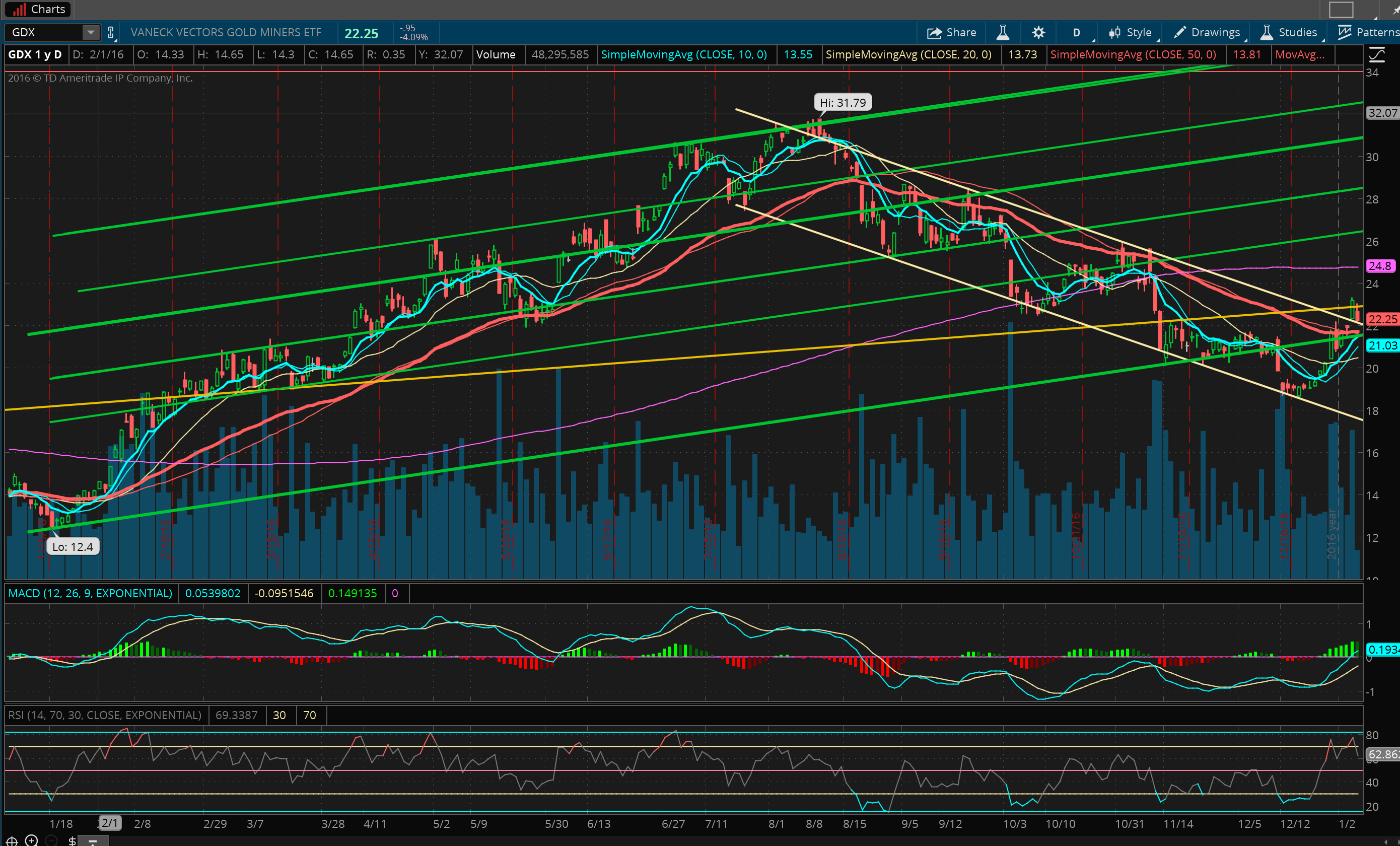
Task: Open the Patterns menu
Action: (1368, 32)
